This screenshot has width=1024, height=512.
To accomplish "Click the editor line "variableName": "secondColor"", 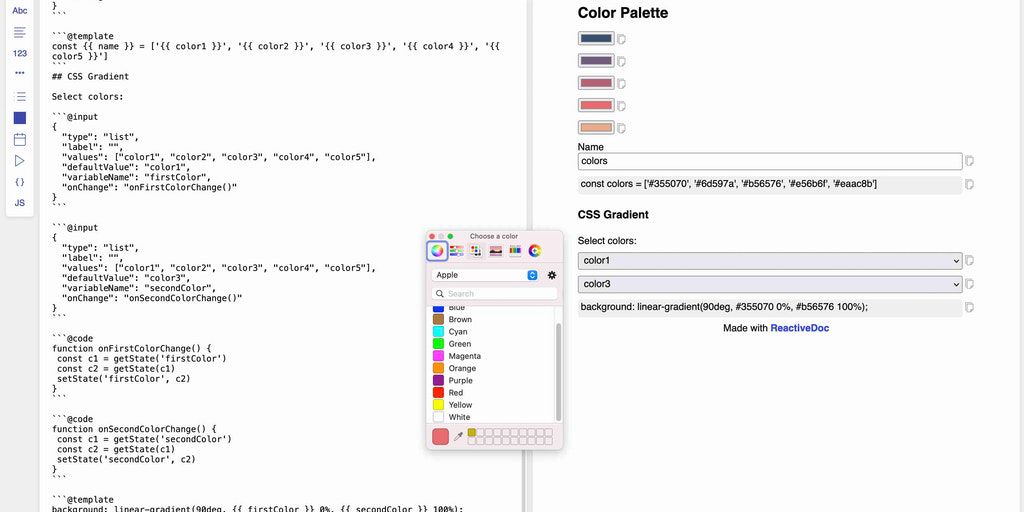I will pyautogui.click(x=138, y=288).
